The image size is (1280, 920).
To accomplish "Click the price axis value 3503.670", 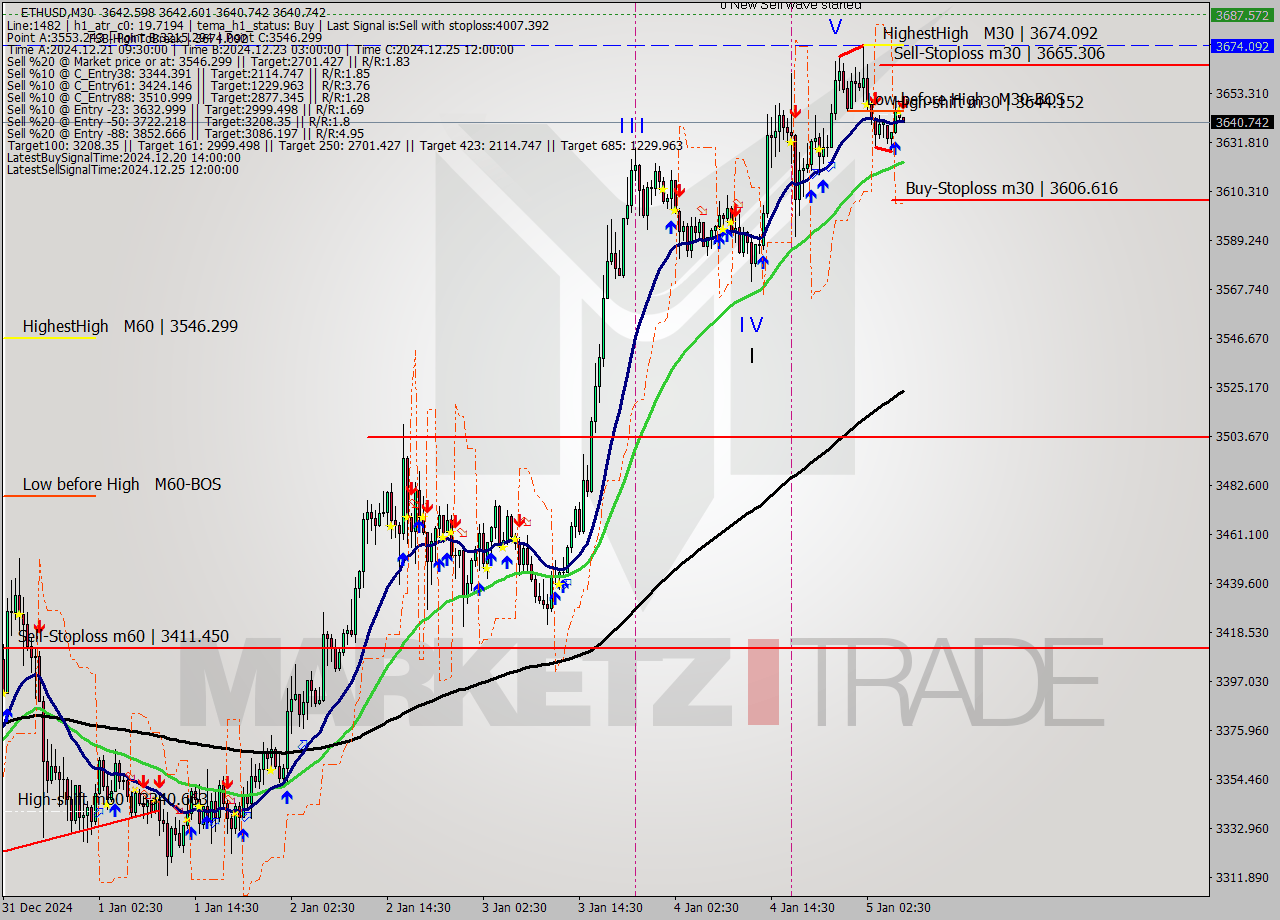I will click(x=1241, y=436).
